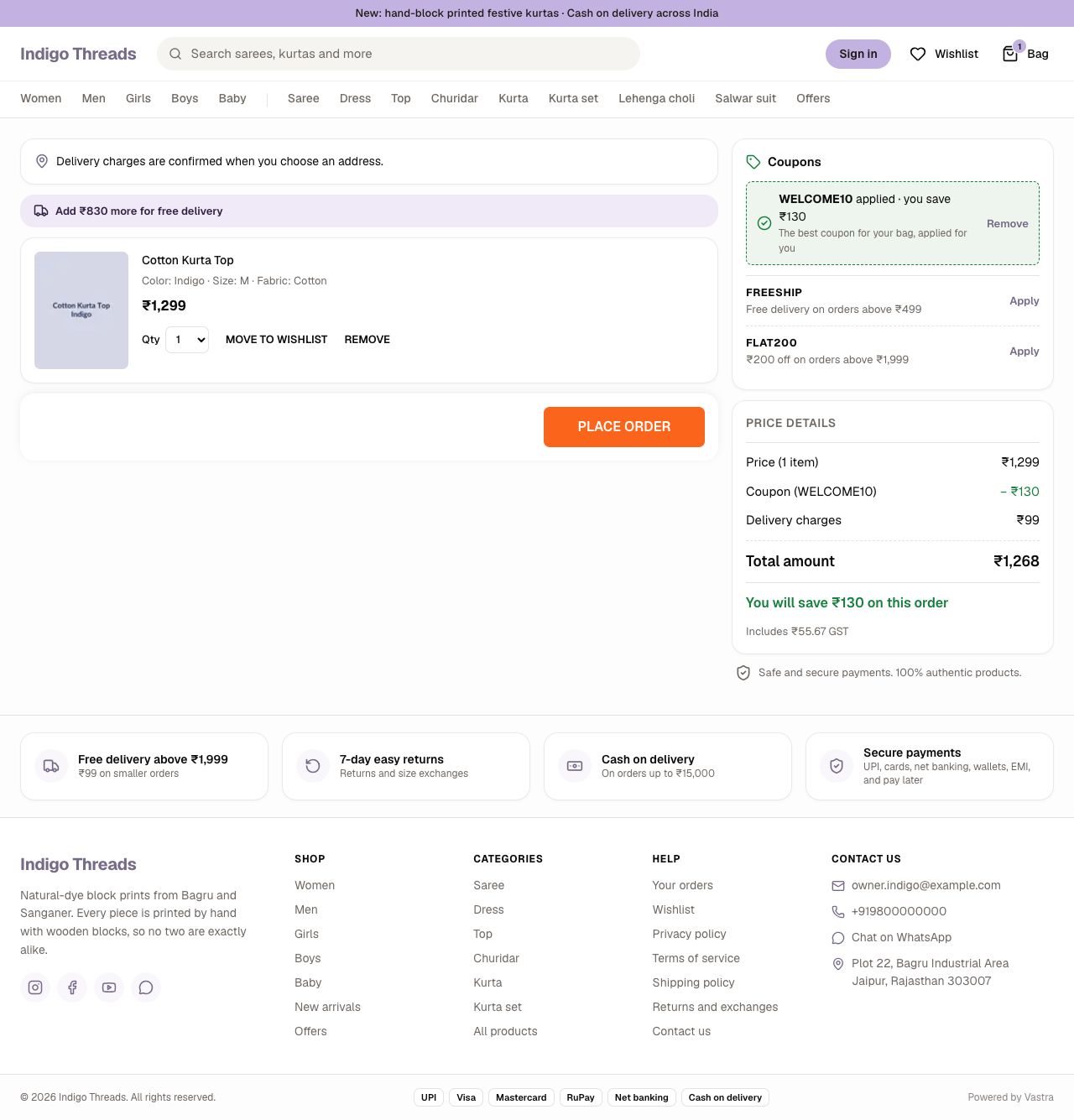Click the search magnifier icon
Screen dimensions: 1074x1120
(175, 54)
